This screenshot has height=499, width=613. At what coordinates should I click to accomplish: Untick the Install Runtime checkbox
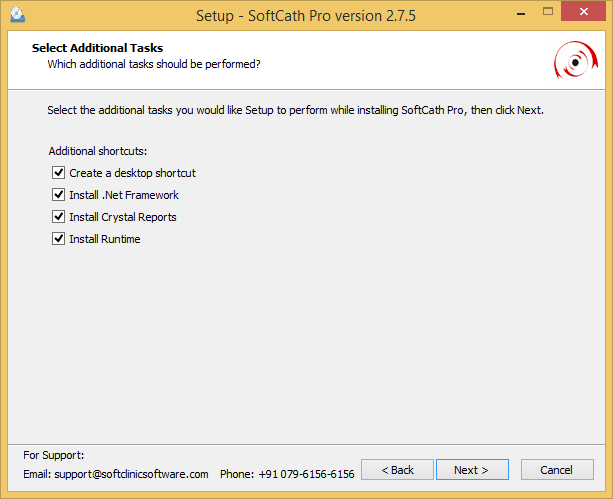point(58,239)
